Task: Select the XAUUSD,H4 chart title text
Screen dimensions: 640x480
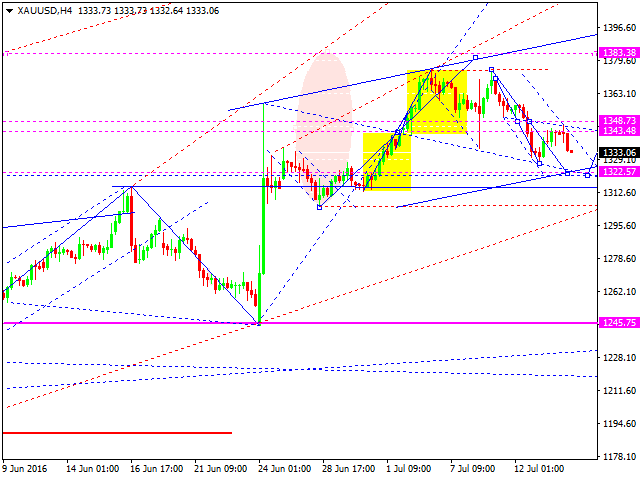Action: (x=45, y=11)
